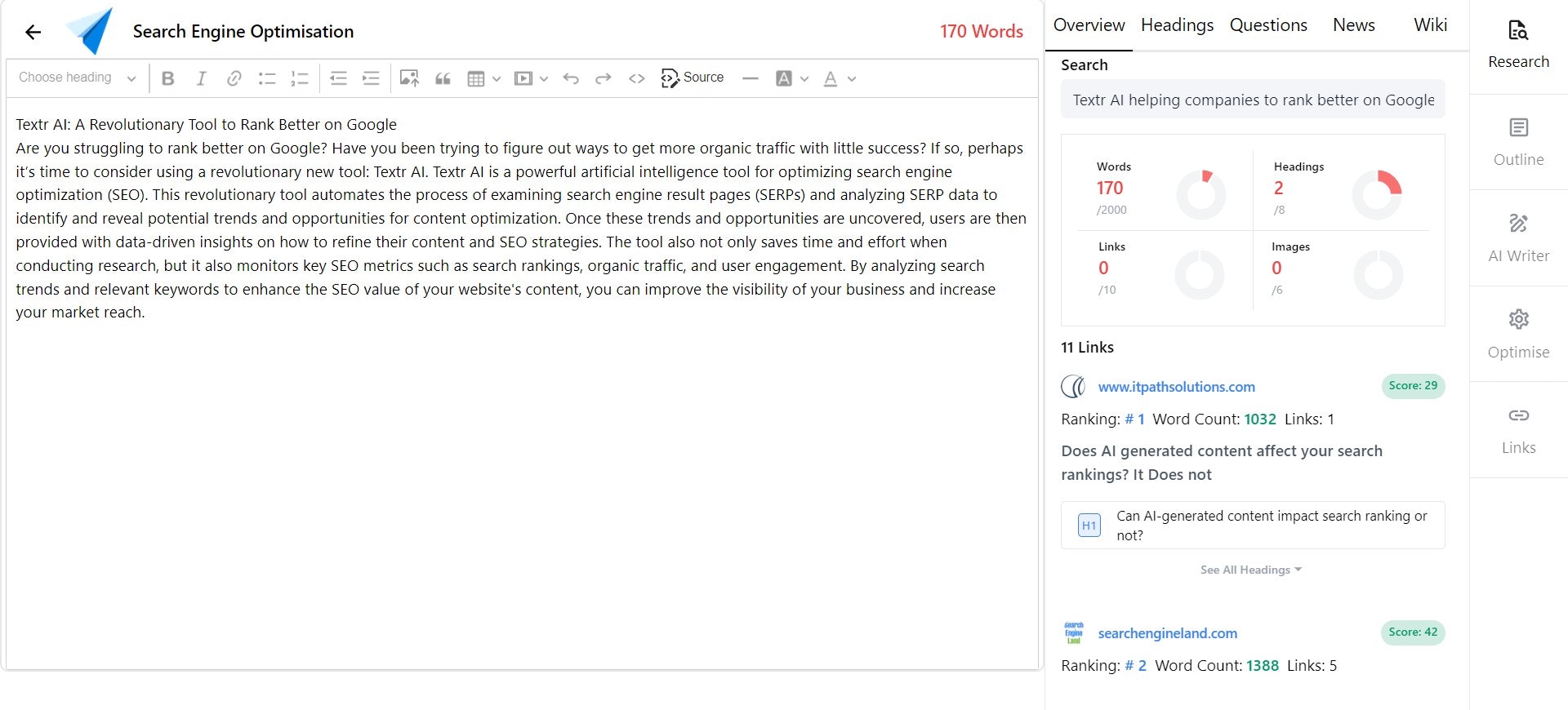1568x710 pixels.
Task: Insert a block quote
Action: click(x=443, y=78)
